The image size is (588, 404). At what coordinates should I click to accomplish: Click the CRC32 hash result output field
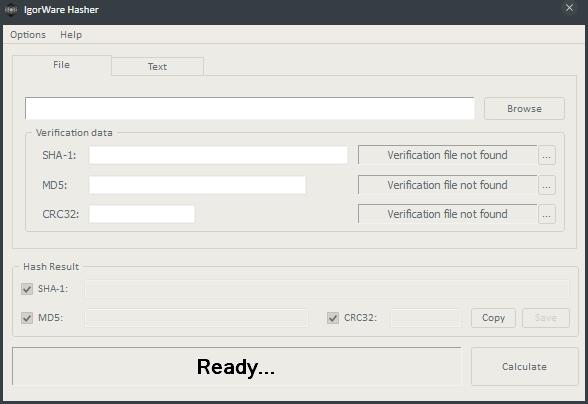coord(426,318)
